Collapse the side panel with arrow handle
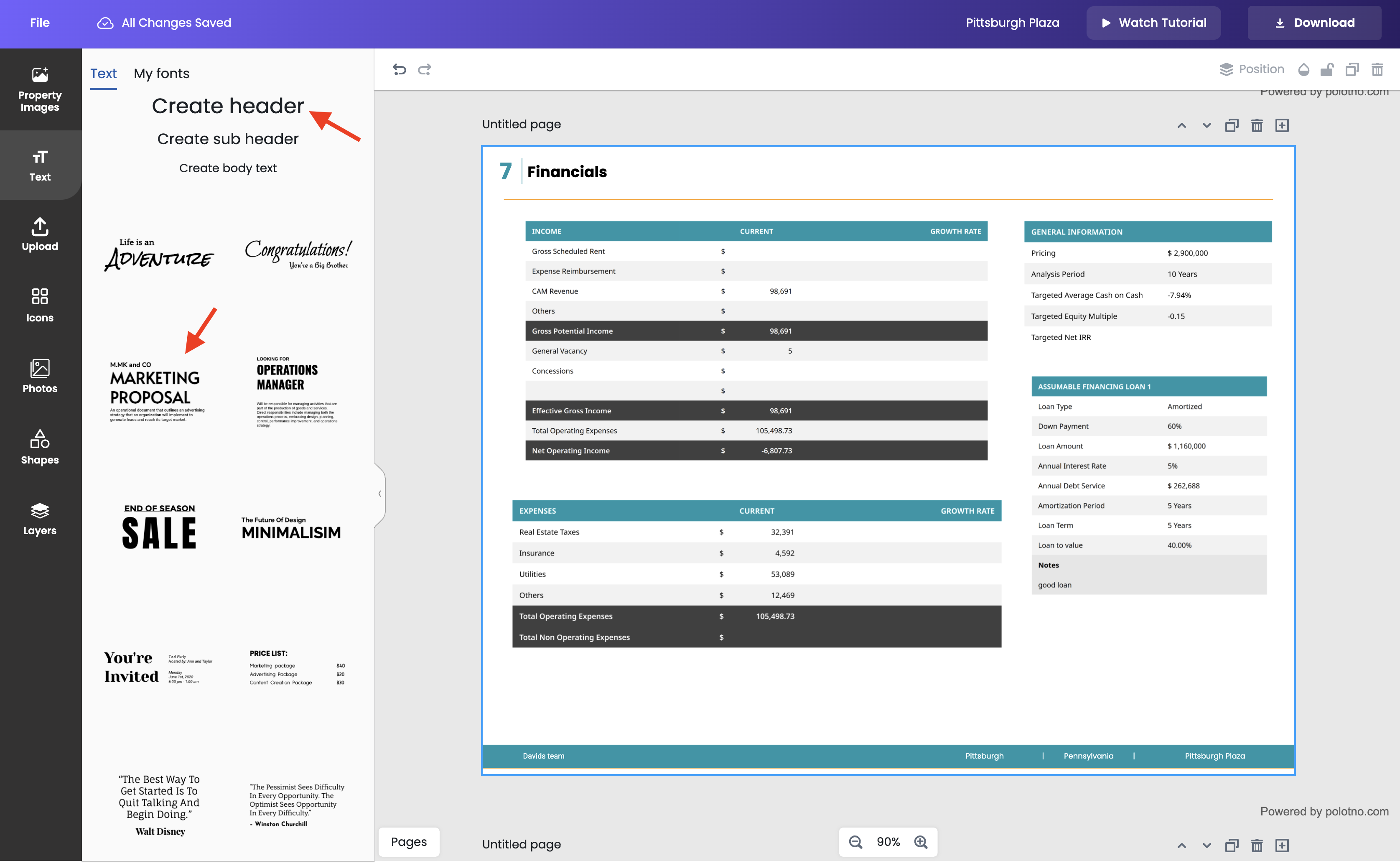Screen dimensions: 1400x866 pos(379,494)
